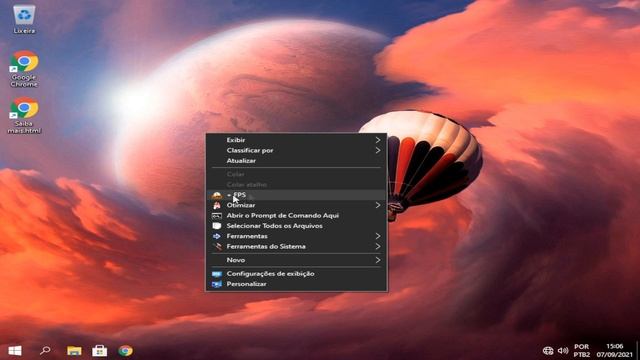Open the Windows Start menu
The image size is (640, 360).
point(15,351)
